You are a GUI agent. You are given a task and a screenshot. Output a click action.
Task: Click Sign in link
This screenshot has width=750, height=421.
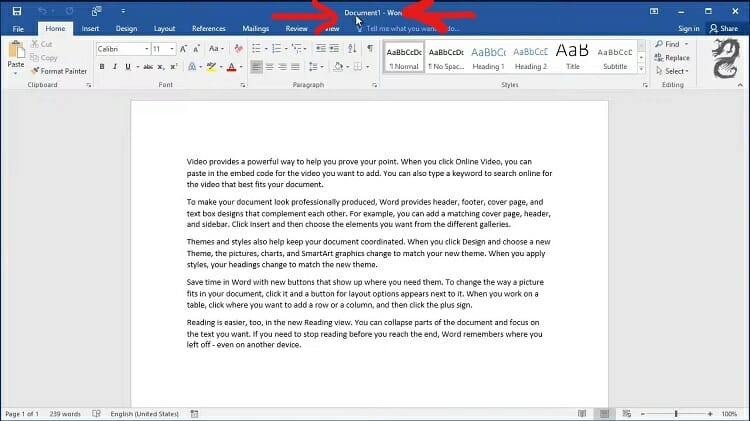click(688, 29)
